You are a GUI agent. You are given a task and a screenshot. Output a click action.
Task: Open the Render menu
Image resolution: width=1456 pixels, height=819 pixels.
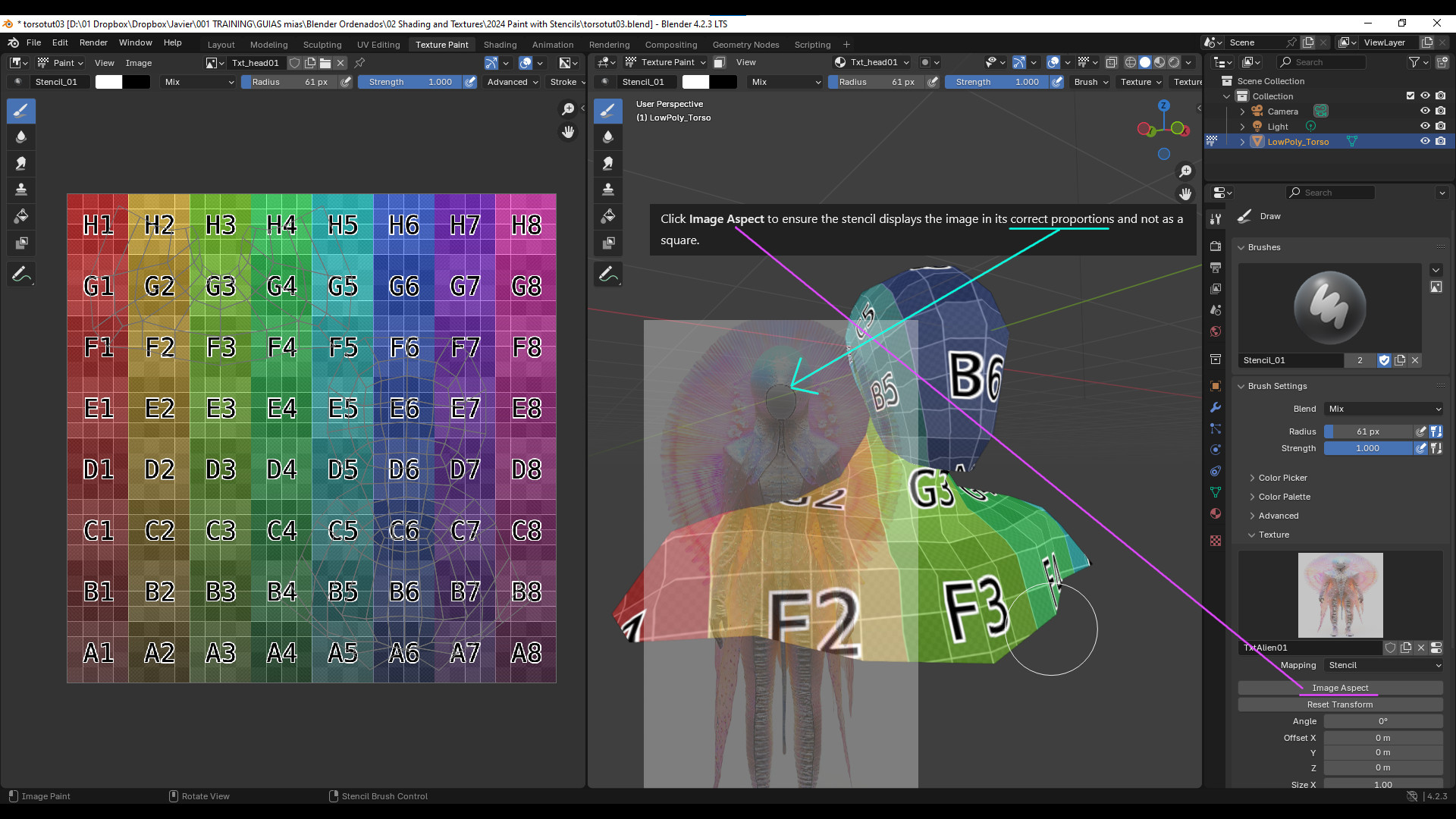(93, 42)
